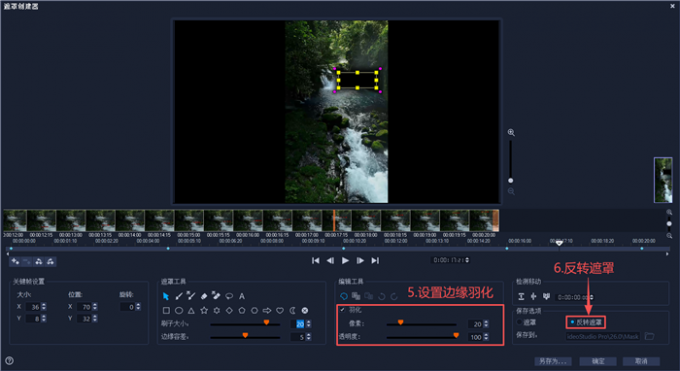Click the middle motion detection icon
This screenshot has width=680, height=371.
[x=533, y=296]
